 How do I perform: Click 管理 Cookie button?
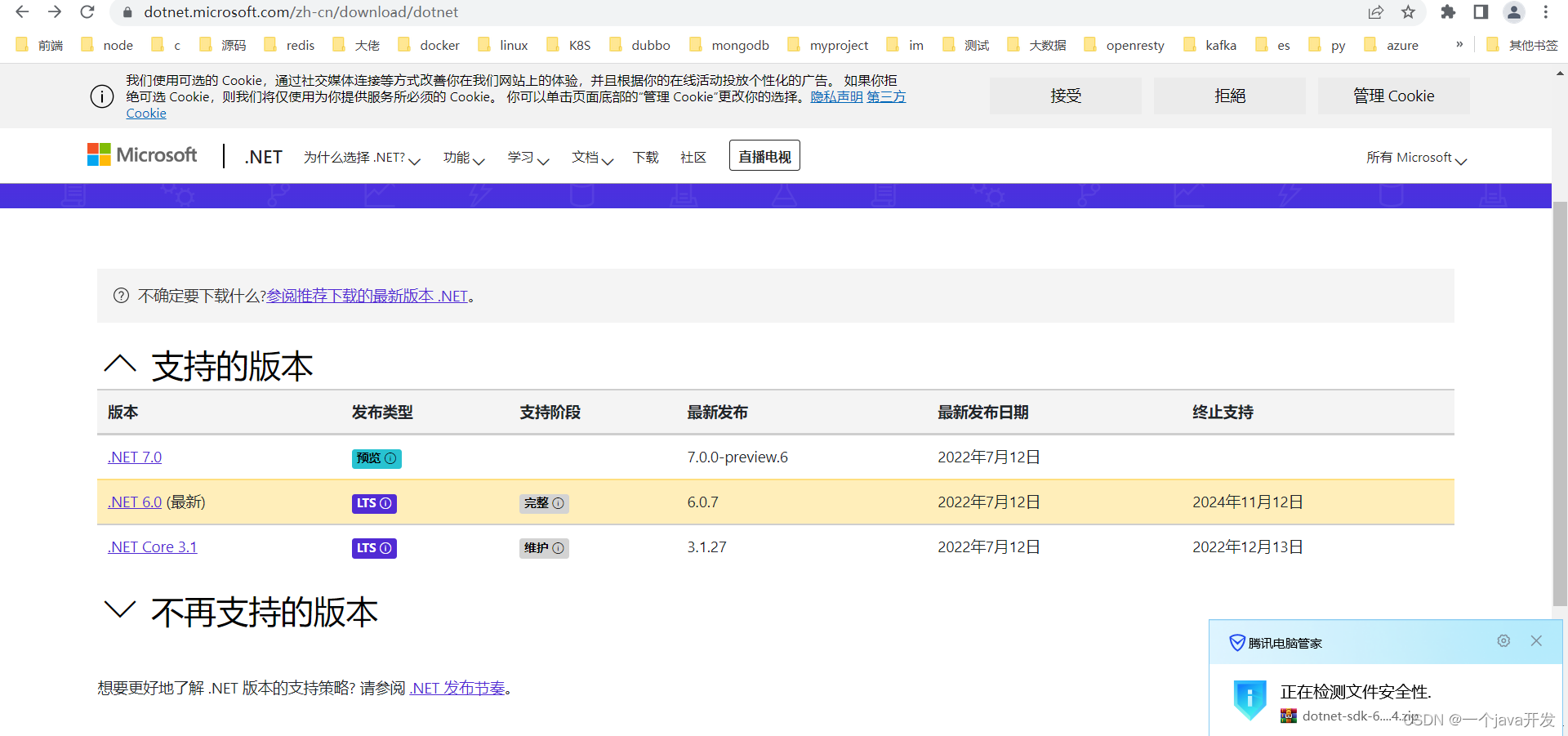tap(1393, 96)
